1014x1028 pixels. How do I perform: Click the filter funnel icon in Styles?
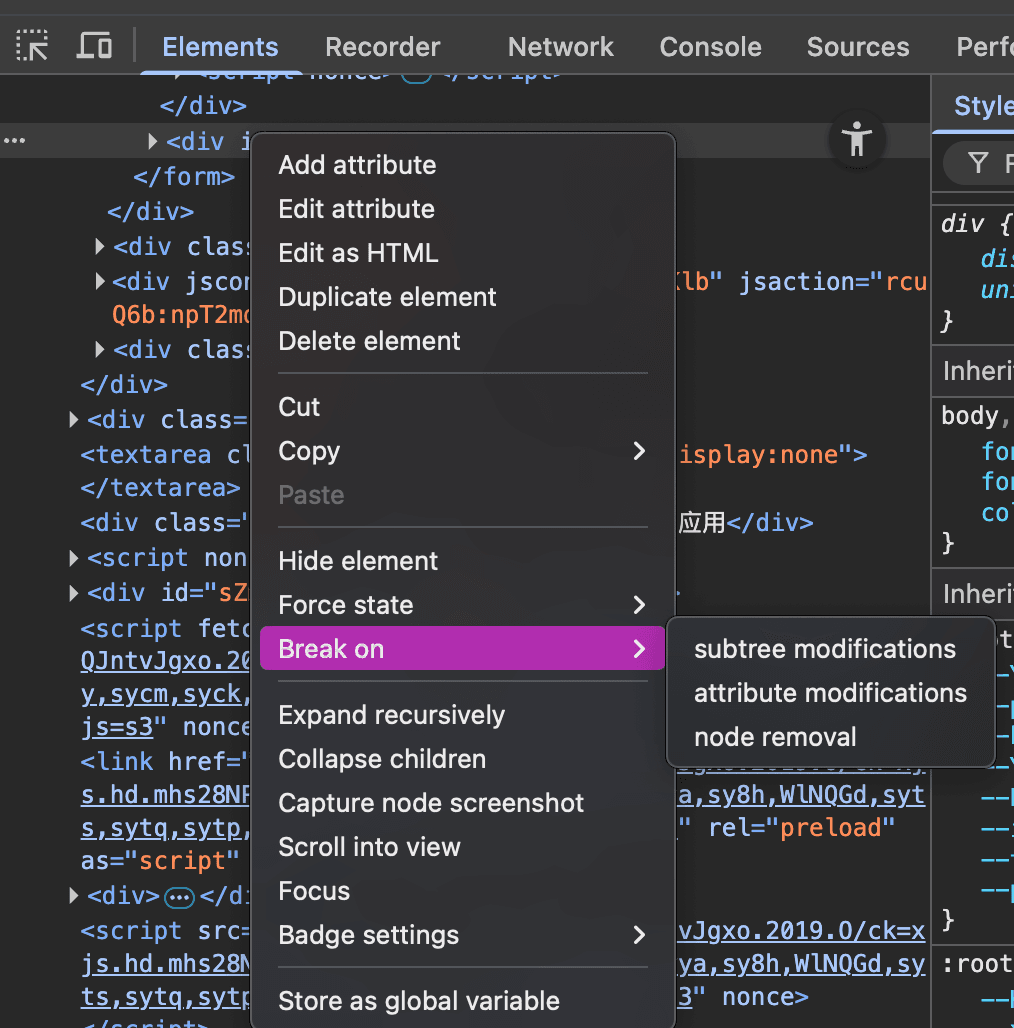978,163
